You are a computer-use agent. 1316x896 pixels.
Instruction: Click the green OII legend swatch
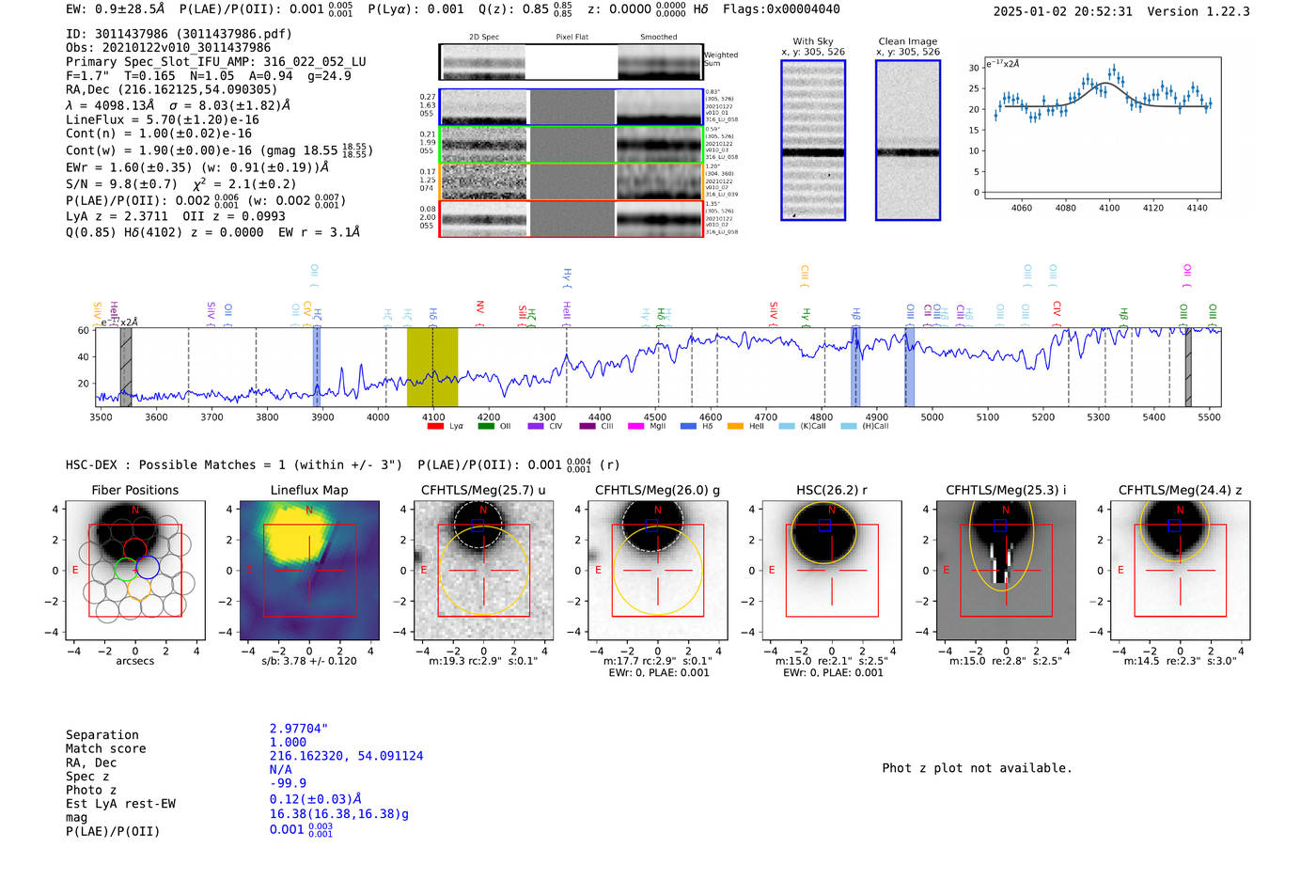[x=485, y=426]
